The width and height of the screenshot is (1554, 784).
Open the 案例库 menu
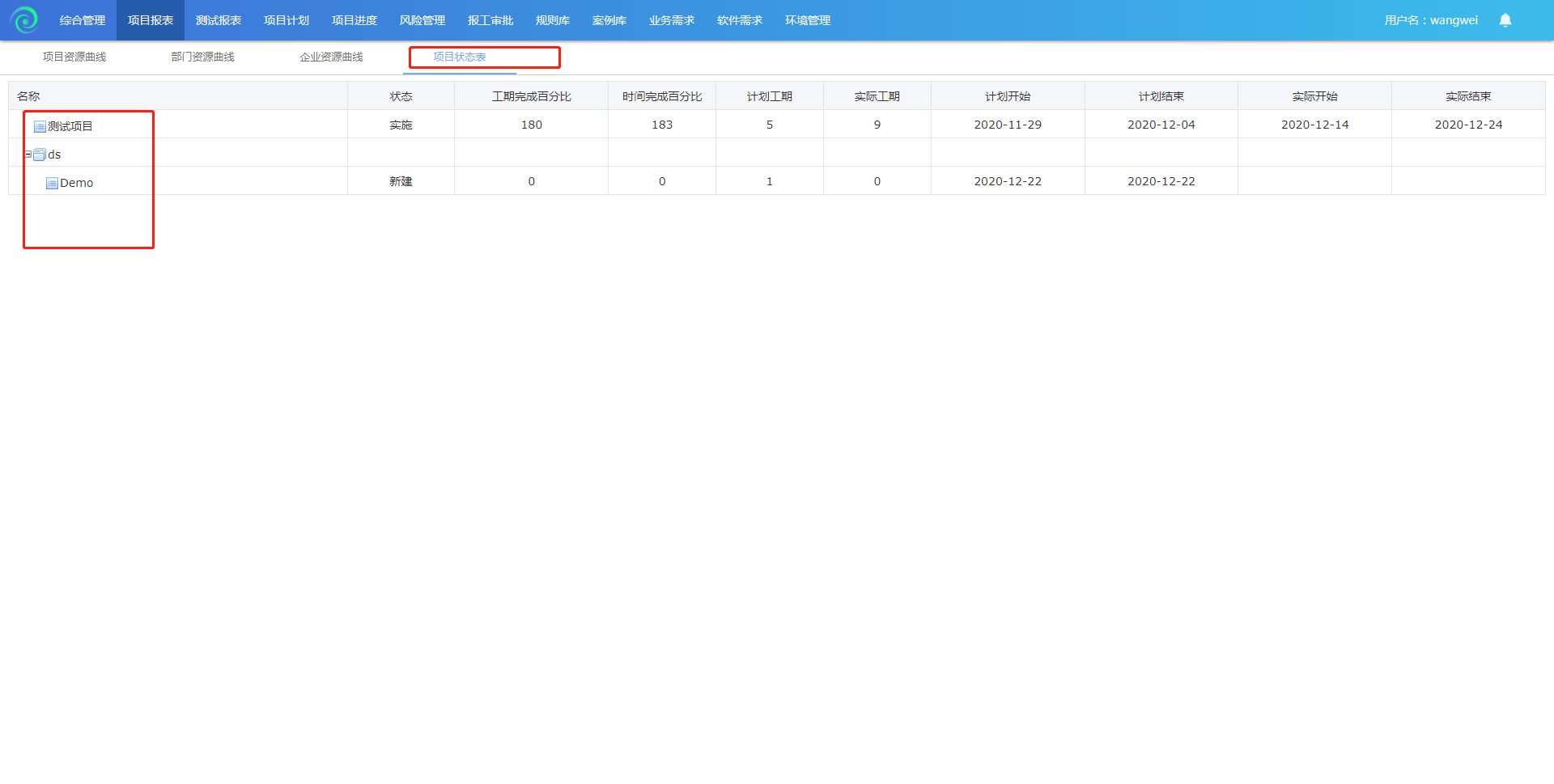pos(609,20)
